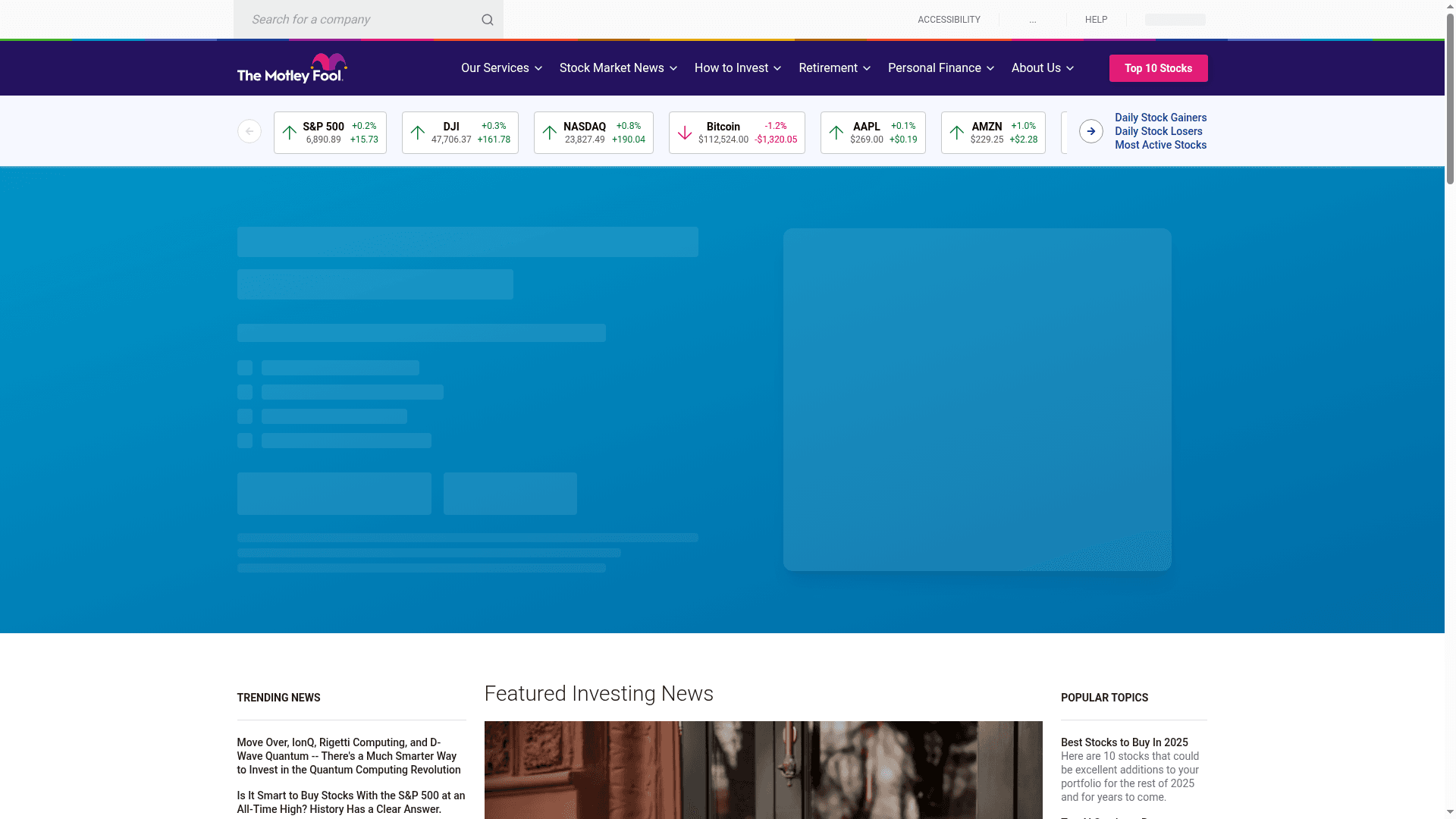Click the scrollbar up arrow at top right
The image size is (1456, 819).
(1449, 5)
